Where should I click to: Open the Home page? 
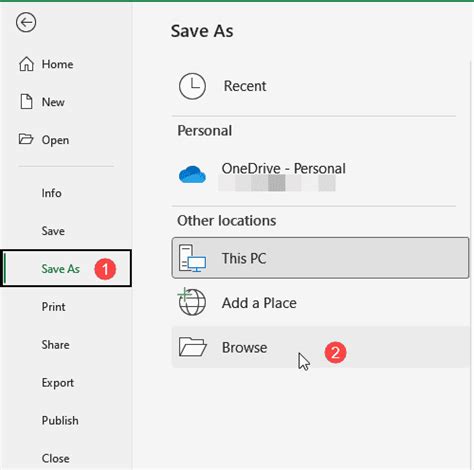[57, 64]
